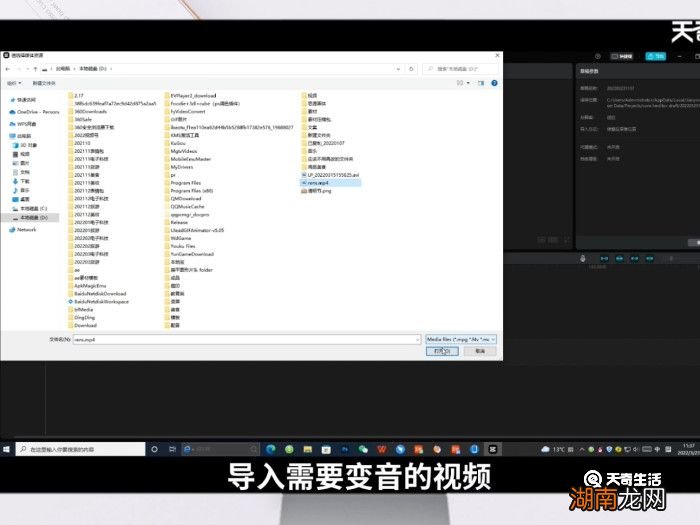Open the WPS app from the taskbar

point(382,449)
